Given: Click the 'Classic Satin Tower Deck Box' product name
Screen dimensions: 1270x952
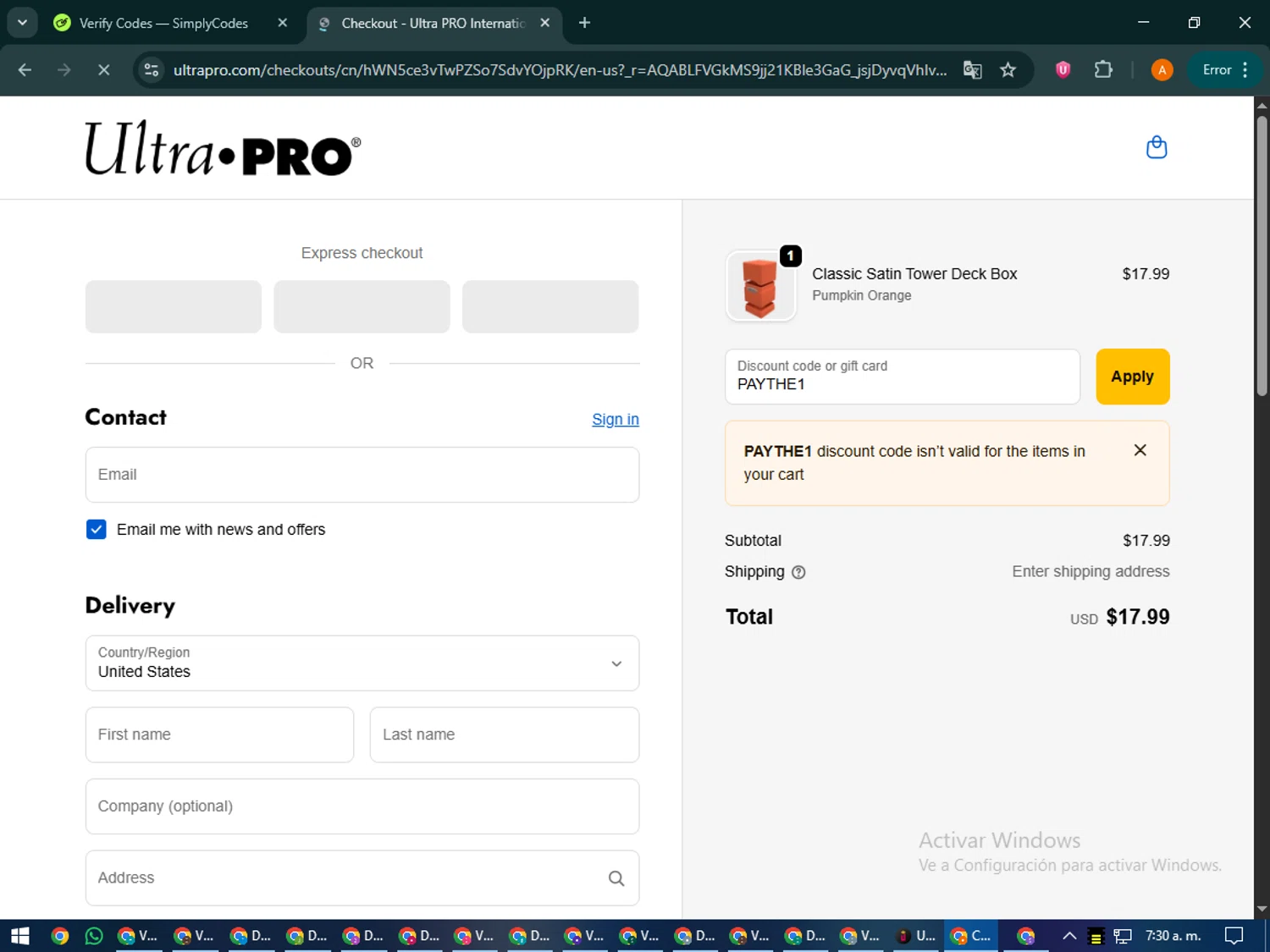Looking at the screenshot, I should coord(914,274).
